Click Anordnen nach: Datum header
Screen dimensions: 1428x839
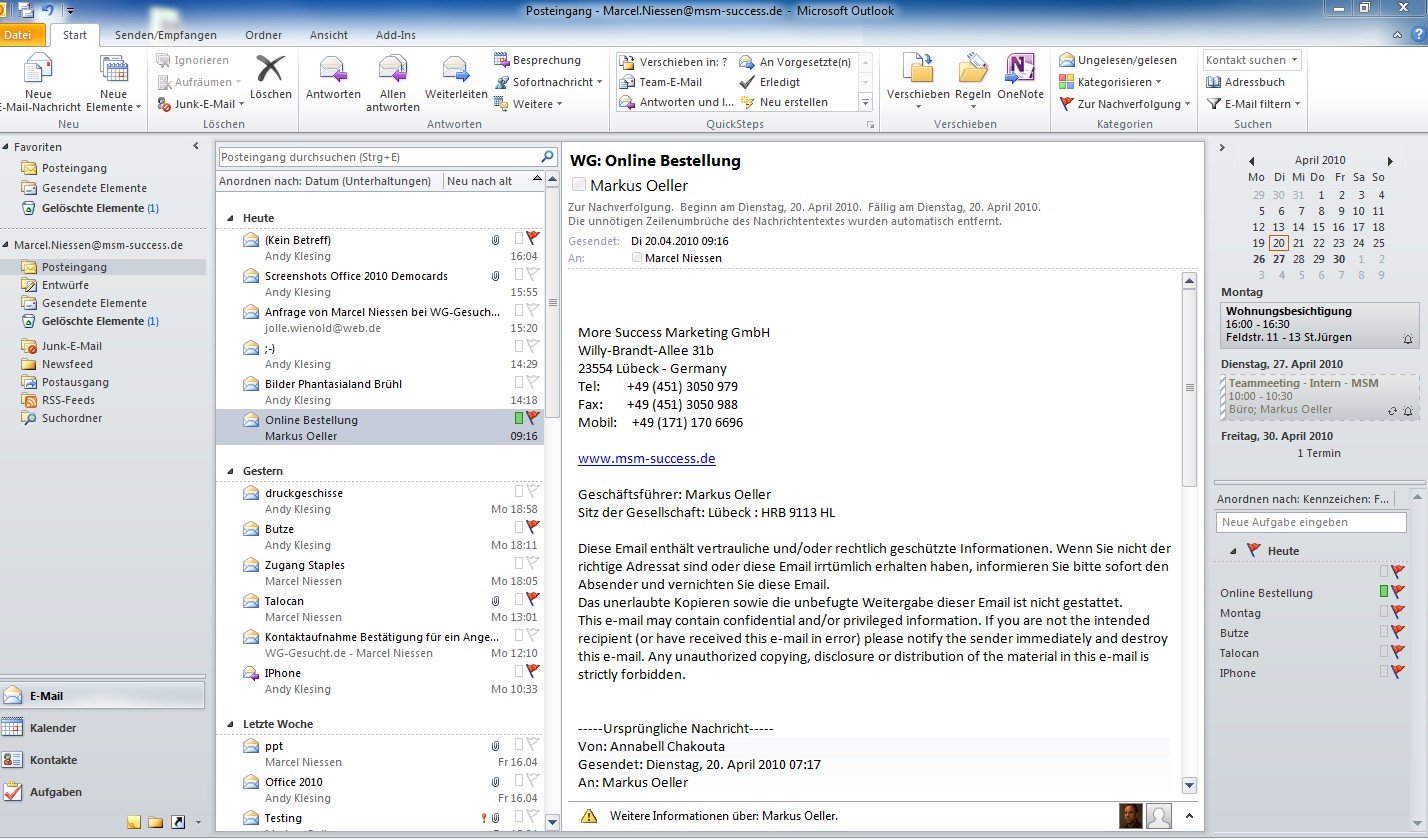(328, 181)
